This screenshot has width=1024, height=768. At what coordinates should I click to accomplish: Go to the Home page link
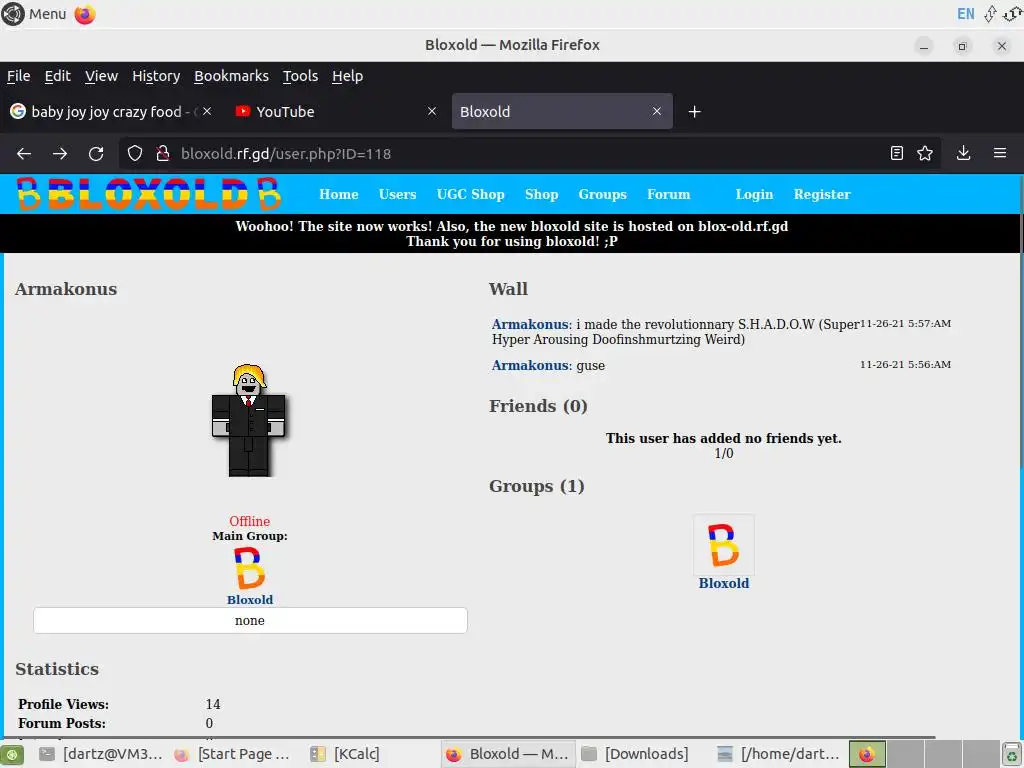point(339,194)
